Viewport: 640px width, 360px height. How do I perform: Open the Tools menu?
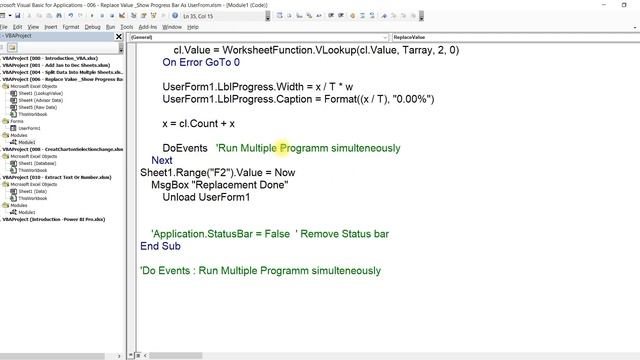(127, 27)
